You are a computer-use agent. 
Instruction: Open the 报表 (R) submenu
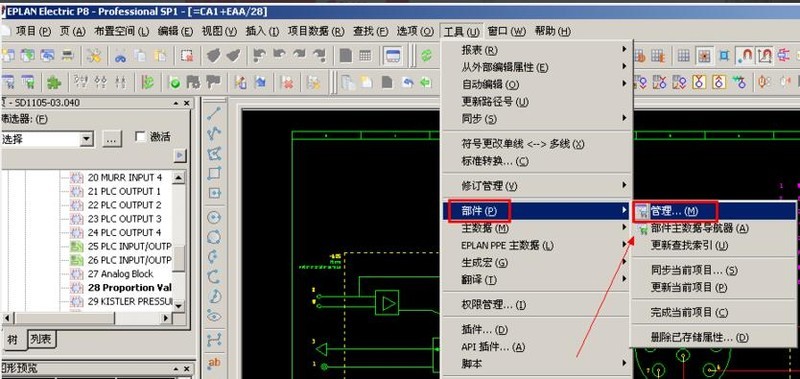click(x=537, y=49)
